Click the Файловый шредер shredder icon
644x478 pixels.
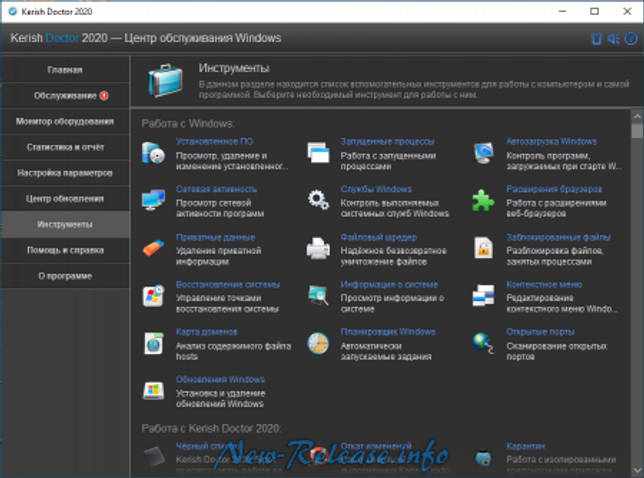click(318, 248)
